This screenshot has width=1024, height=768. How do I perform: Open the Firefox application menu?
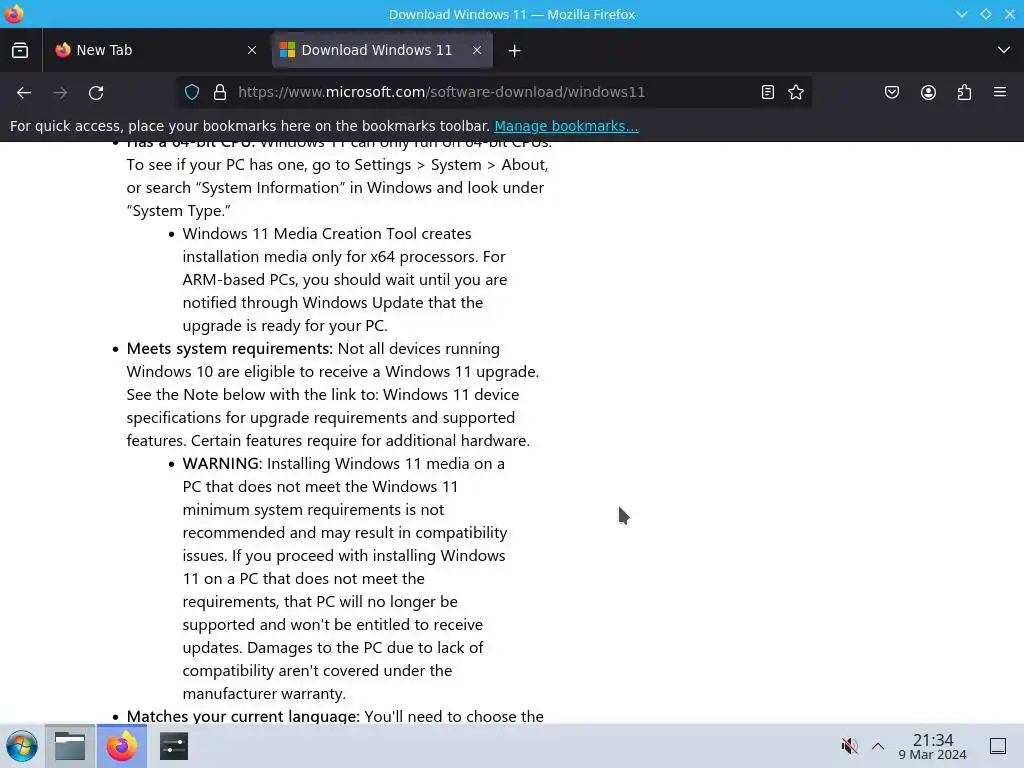click(x=1000, y=92)
